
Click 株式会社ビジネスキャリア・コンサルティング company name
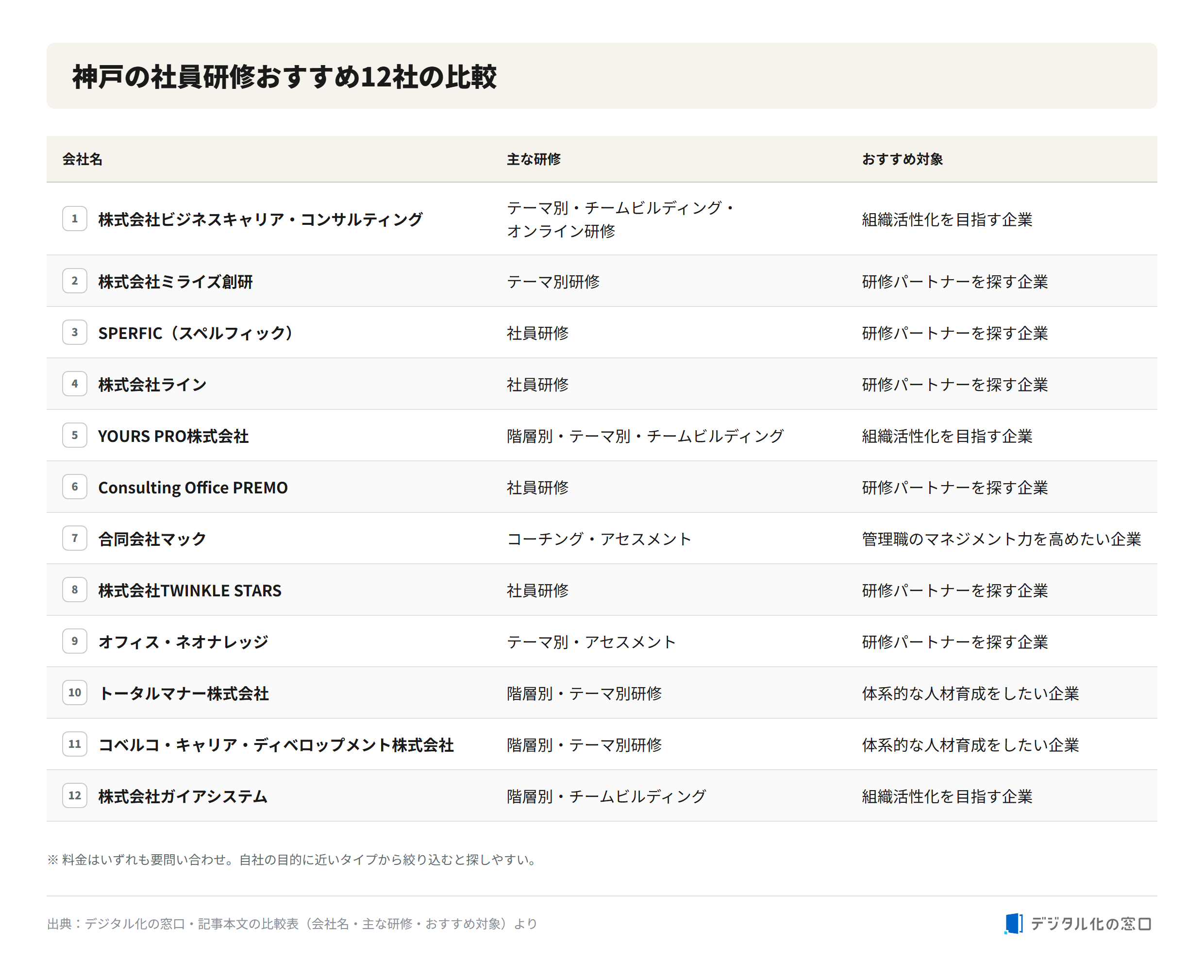(260, 219)
